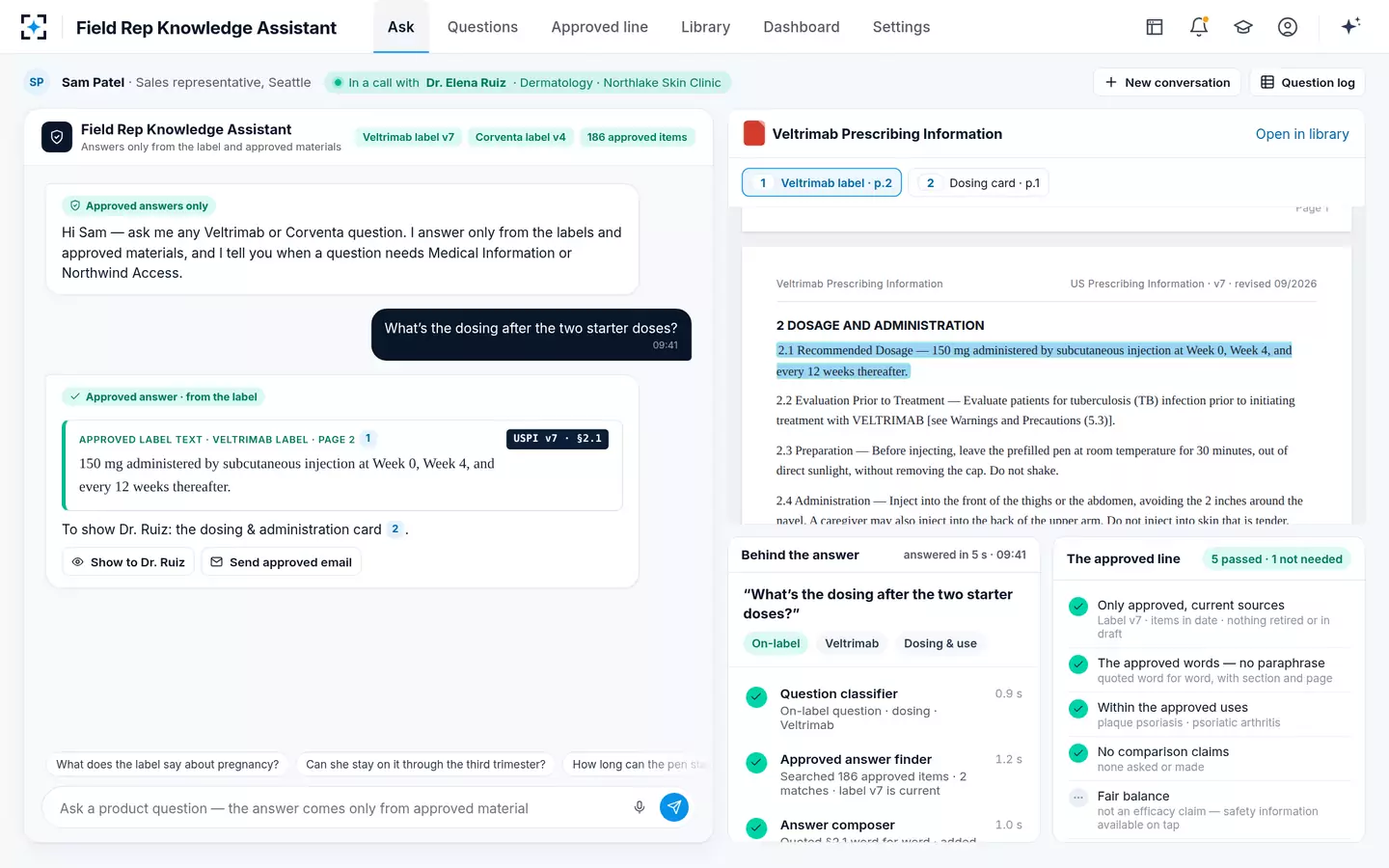Click Open in library link
This screenshot has width=1389, height=868.
tap(1302, 134)
